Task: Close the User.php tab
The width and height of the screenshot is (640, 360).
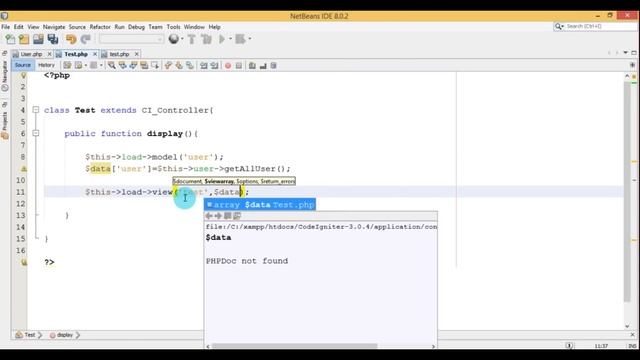Action: click(49, 54)
